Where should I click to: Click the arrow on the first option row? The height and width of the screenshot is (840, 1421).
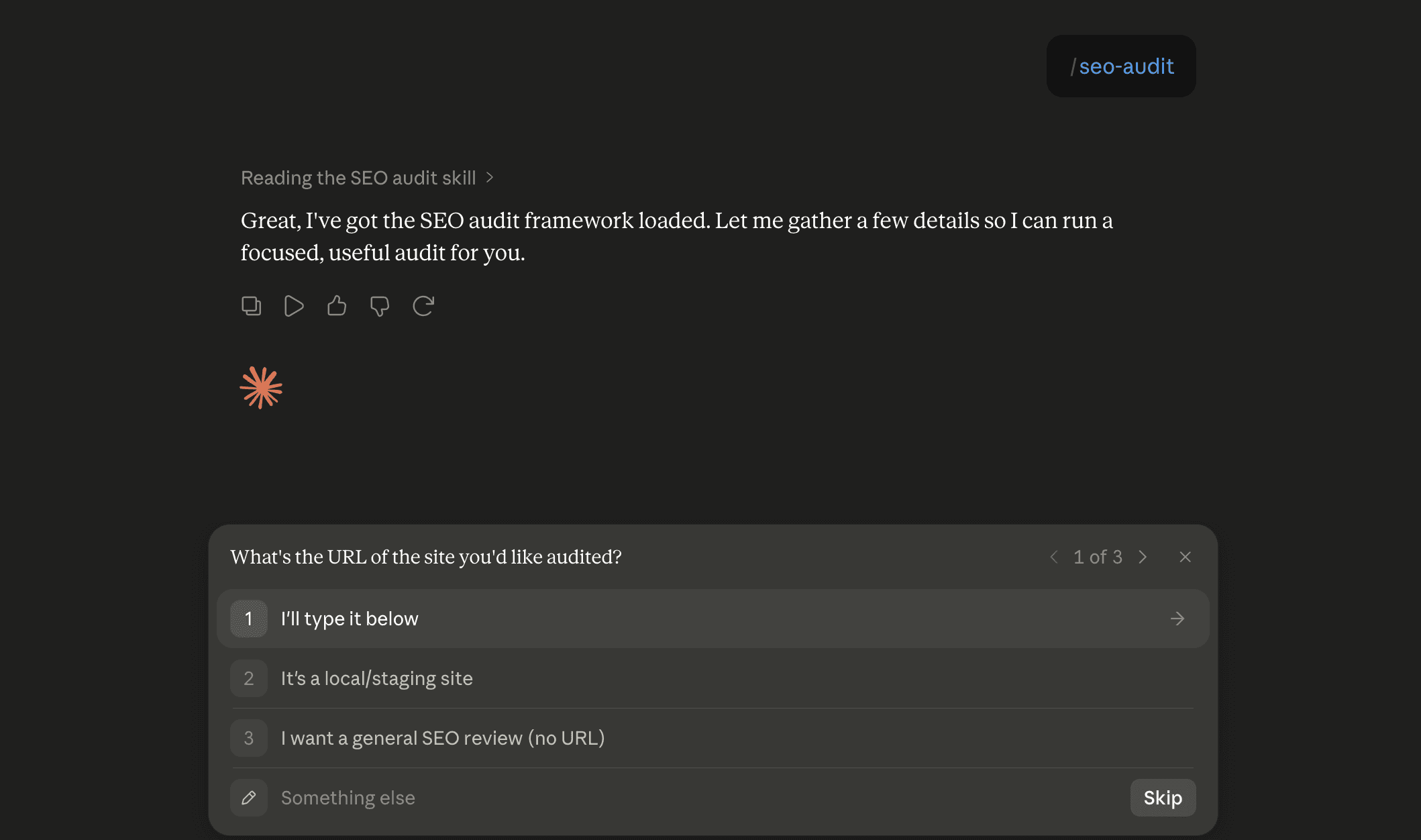tap(1177, 619)
